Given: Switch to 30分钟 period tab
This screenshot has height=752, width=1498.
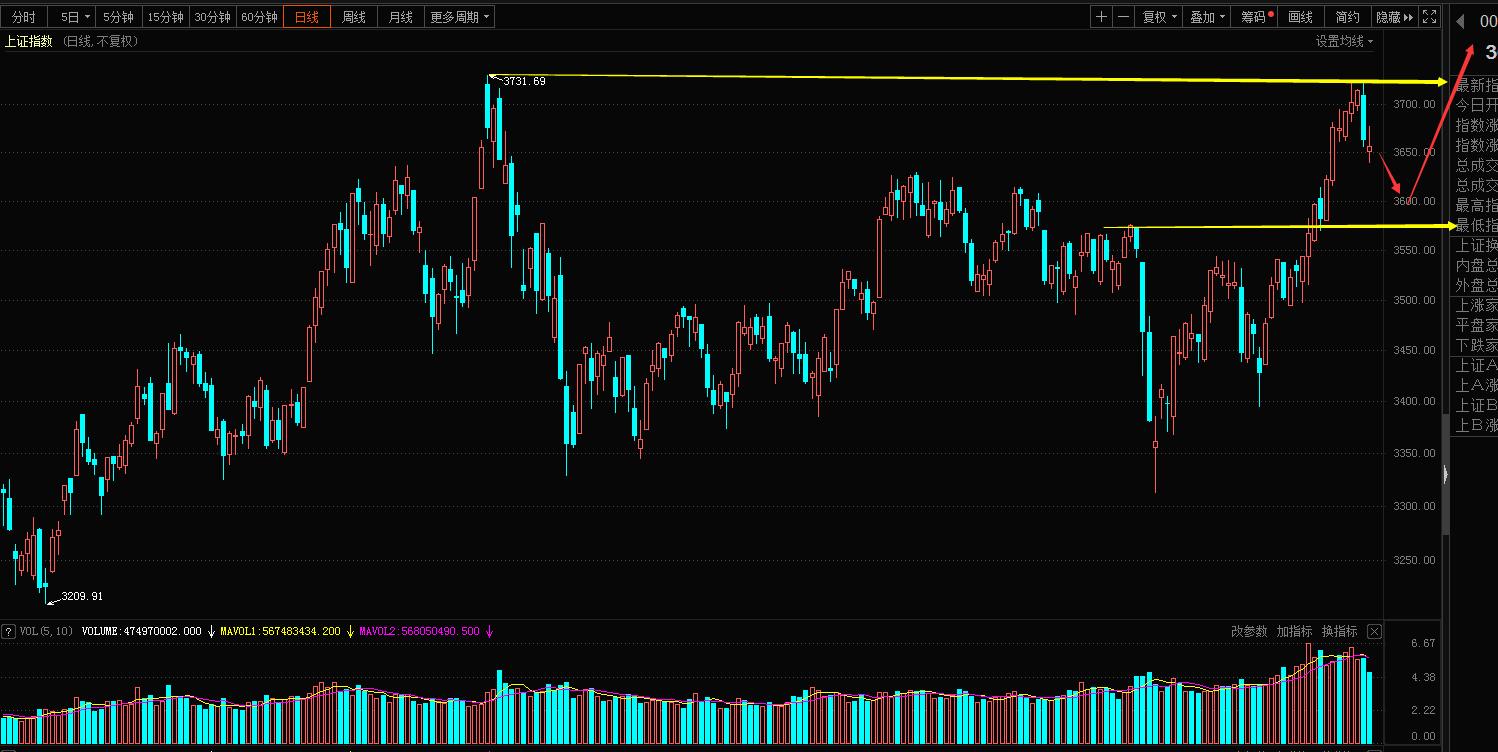Looking at the screenshot, I should click(212, 17).
